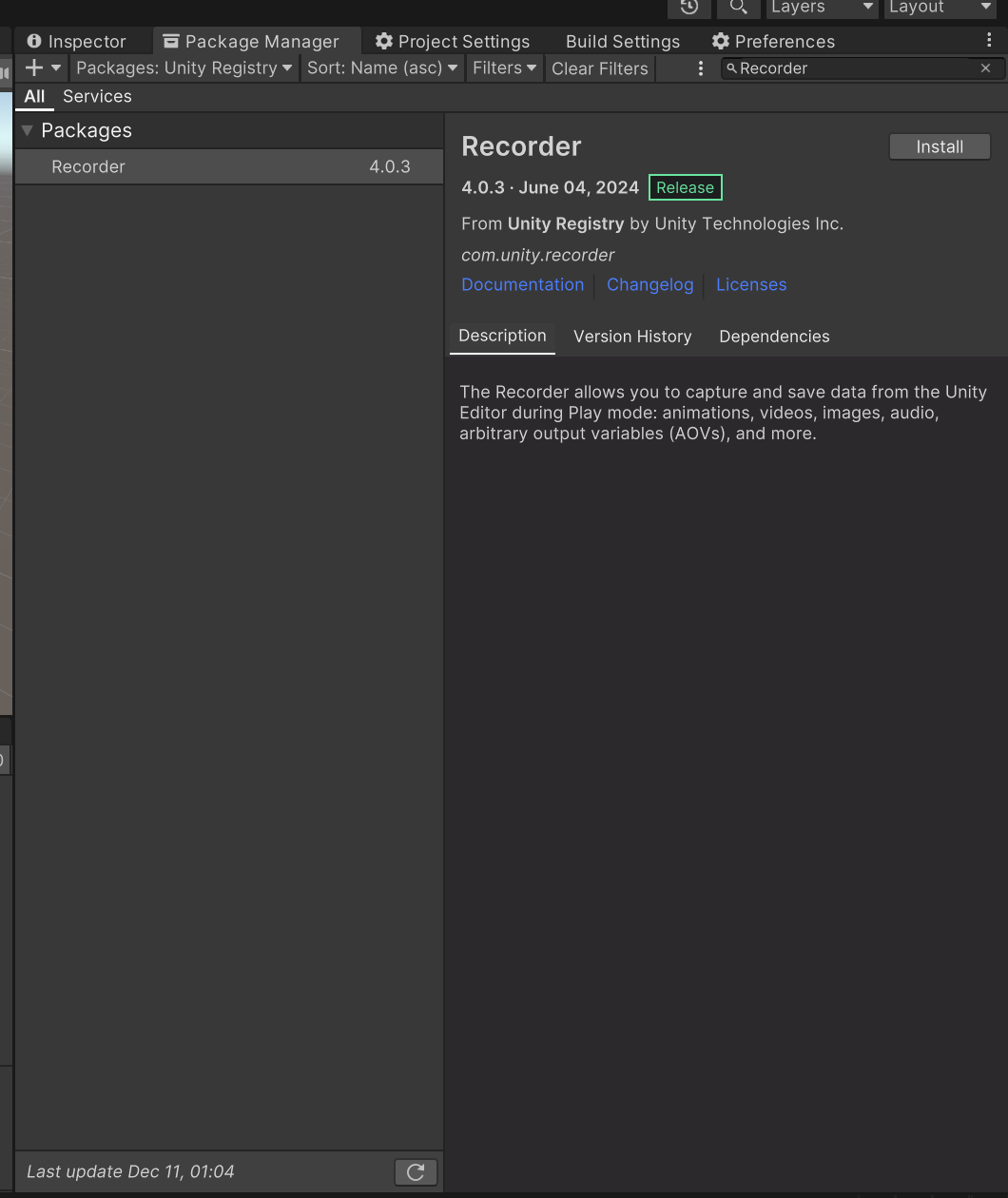Change sorting via Sort: Name (asc) dropdown
This screenshot has width=1008, height=1198.
pyautogui.click(x=381, y=68)
